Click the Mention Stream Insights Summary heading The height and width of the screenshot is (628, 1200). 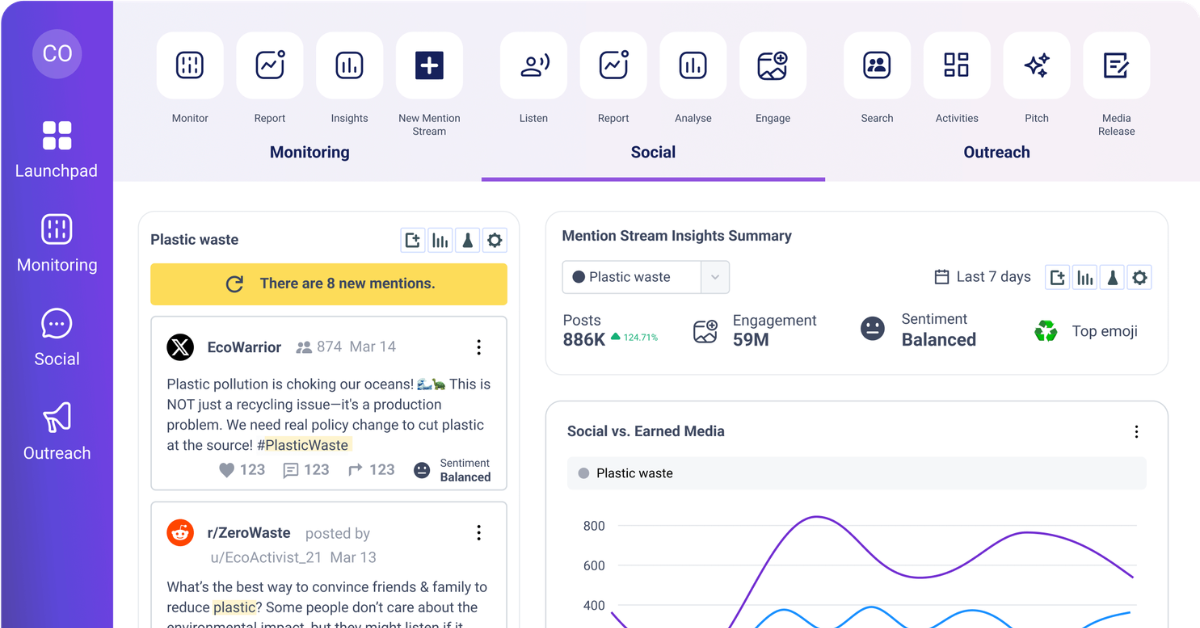pos(677,236)
